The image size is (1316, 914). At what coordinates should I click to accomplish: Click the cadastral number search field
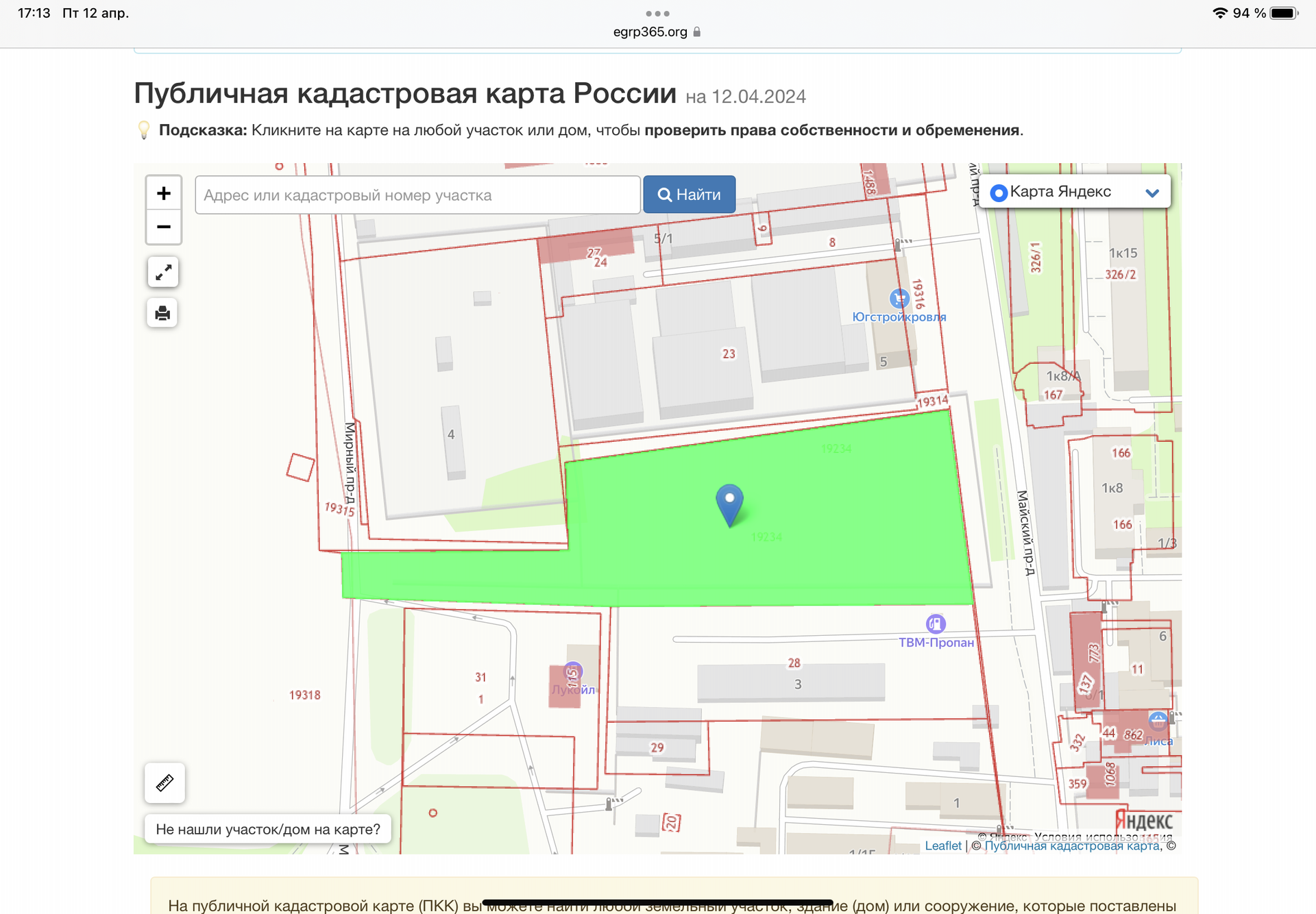[417, 195]
